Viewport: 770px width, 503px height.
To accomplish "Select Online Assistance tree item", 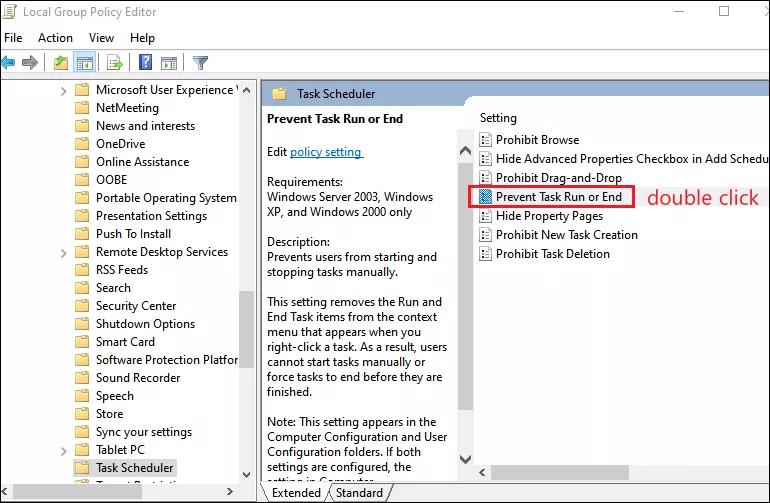I will [142, 162].
